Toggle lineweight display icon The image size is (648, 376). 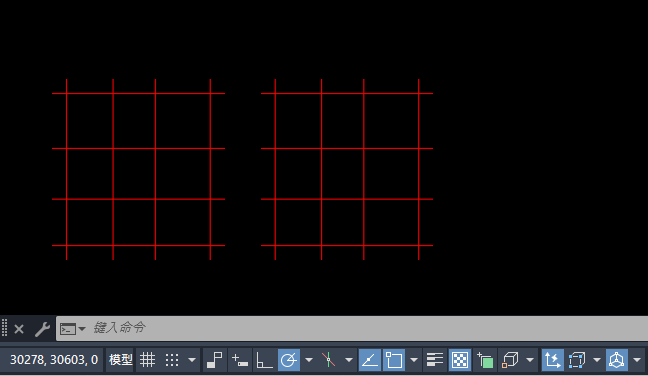pos(435,360)
